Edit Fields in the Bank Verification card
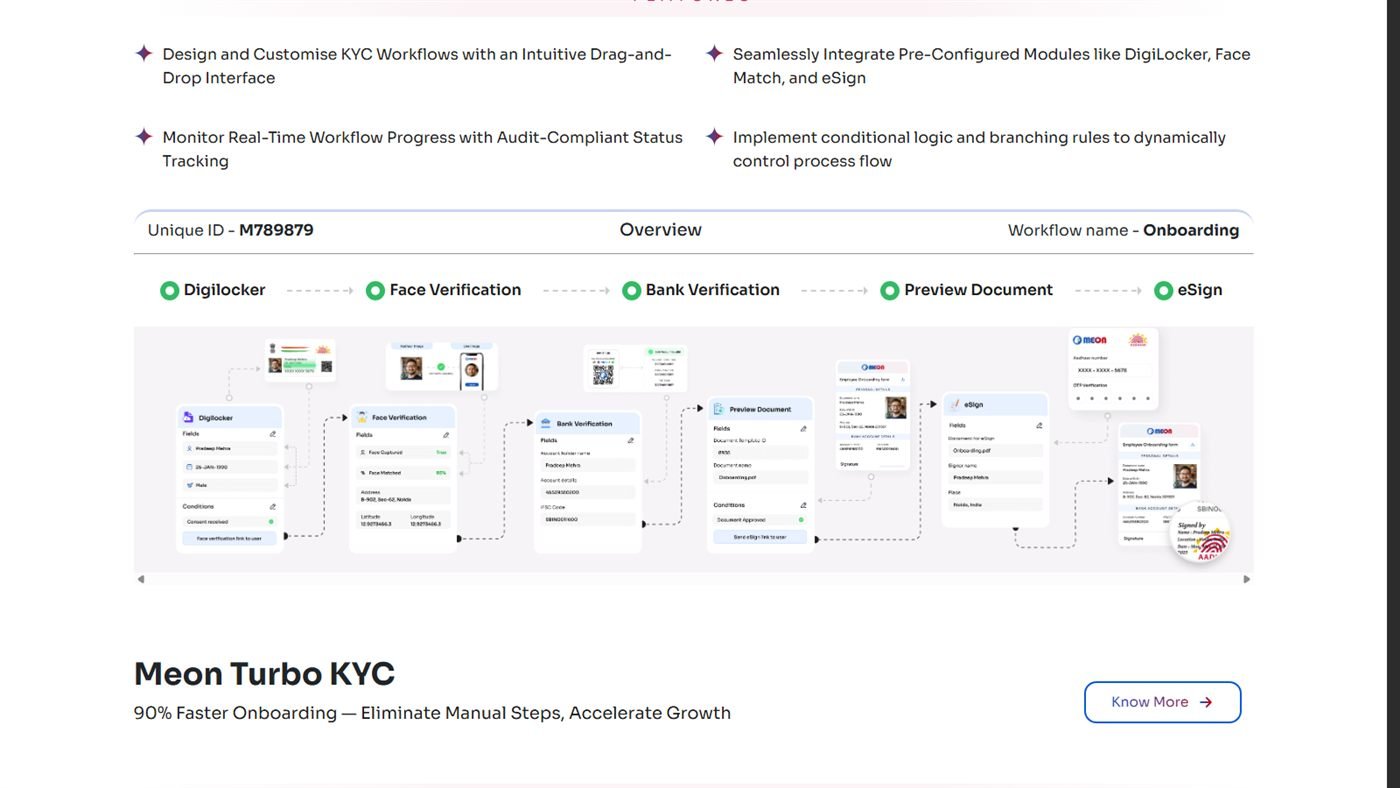Image resolution: width=1400 pixels, height=788 pixels. coord(630,440)
